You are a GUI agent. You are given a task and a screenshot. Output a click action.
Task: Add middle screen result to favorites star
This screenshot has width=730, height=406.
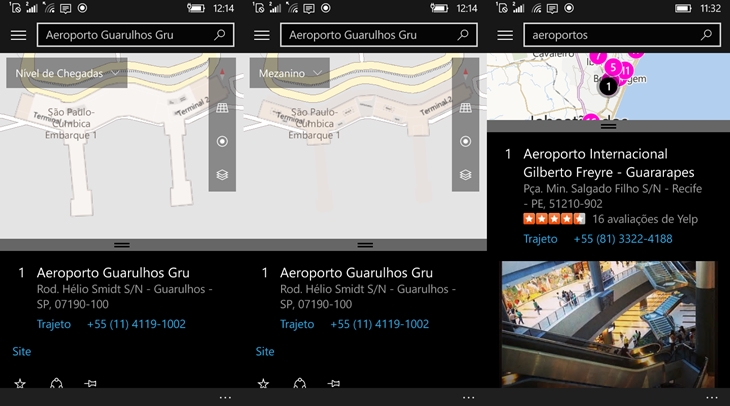click(263, 383)
